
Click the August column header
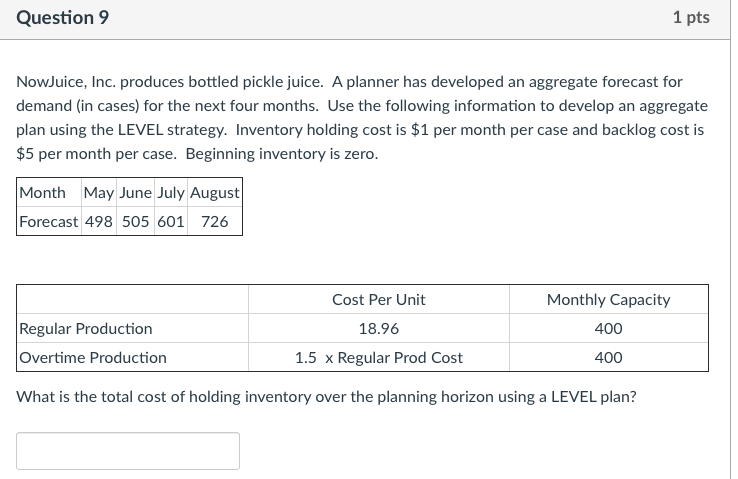215,192
